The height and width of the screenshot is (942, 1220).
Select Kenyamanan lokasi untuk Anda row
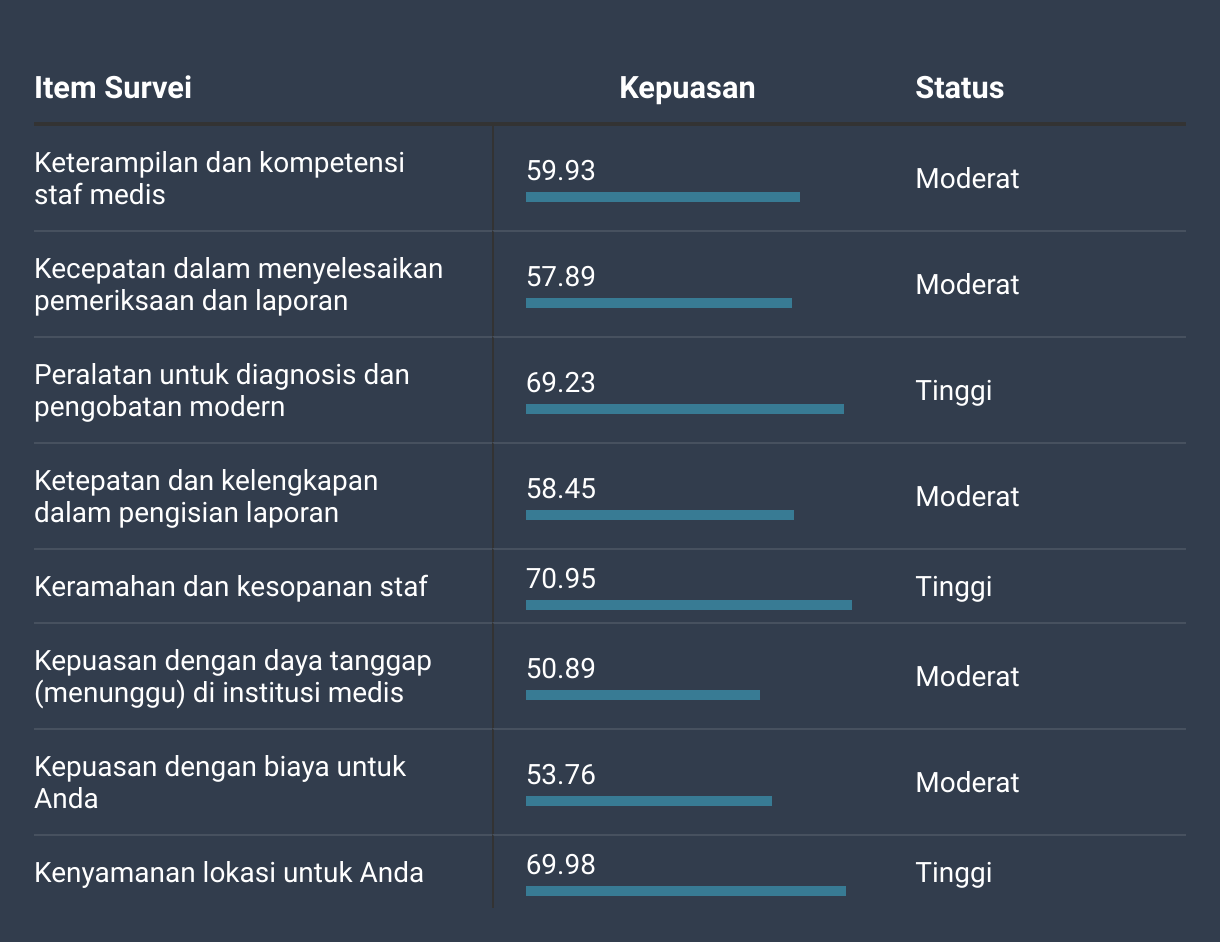pyautogui.click(x=610, y=872)
